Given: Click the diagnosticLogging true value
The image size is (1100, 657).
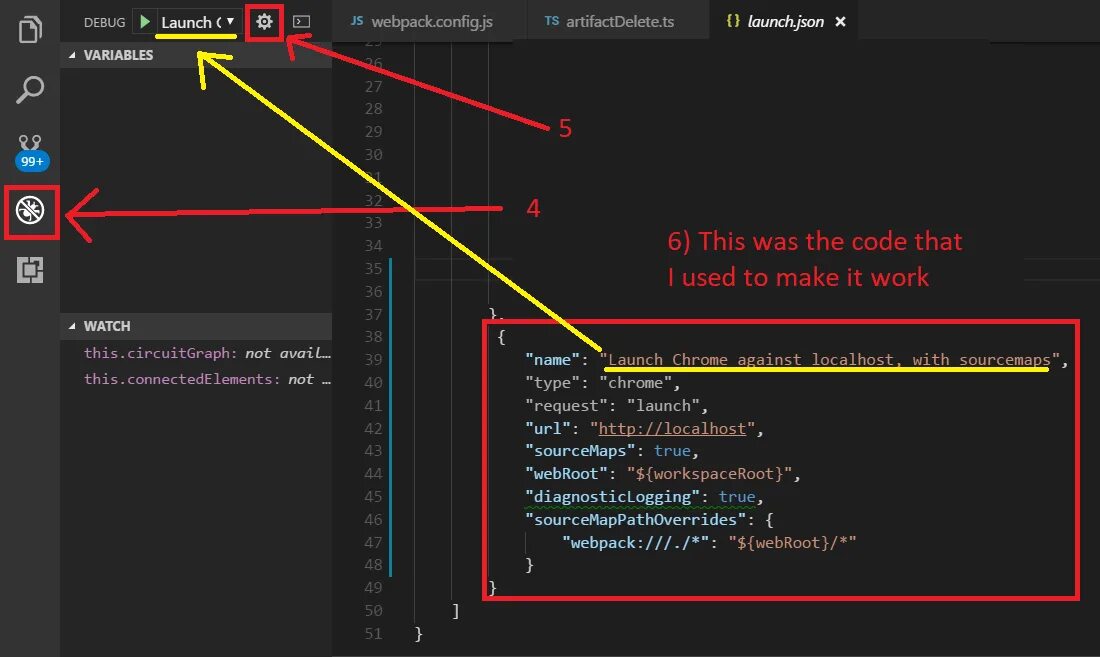Looking at the screenshot, I should pos(737,497).
